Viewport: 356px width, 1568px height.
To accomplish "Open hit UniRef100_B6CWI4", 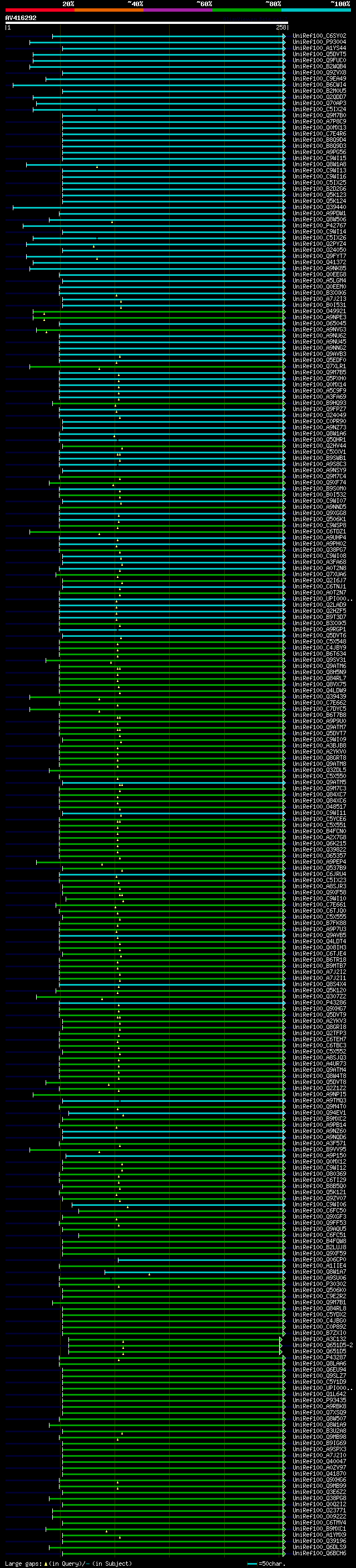I will (x=319, y=85).
